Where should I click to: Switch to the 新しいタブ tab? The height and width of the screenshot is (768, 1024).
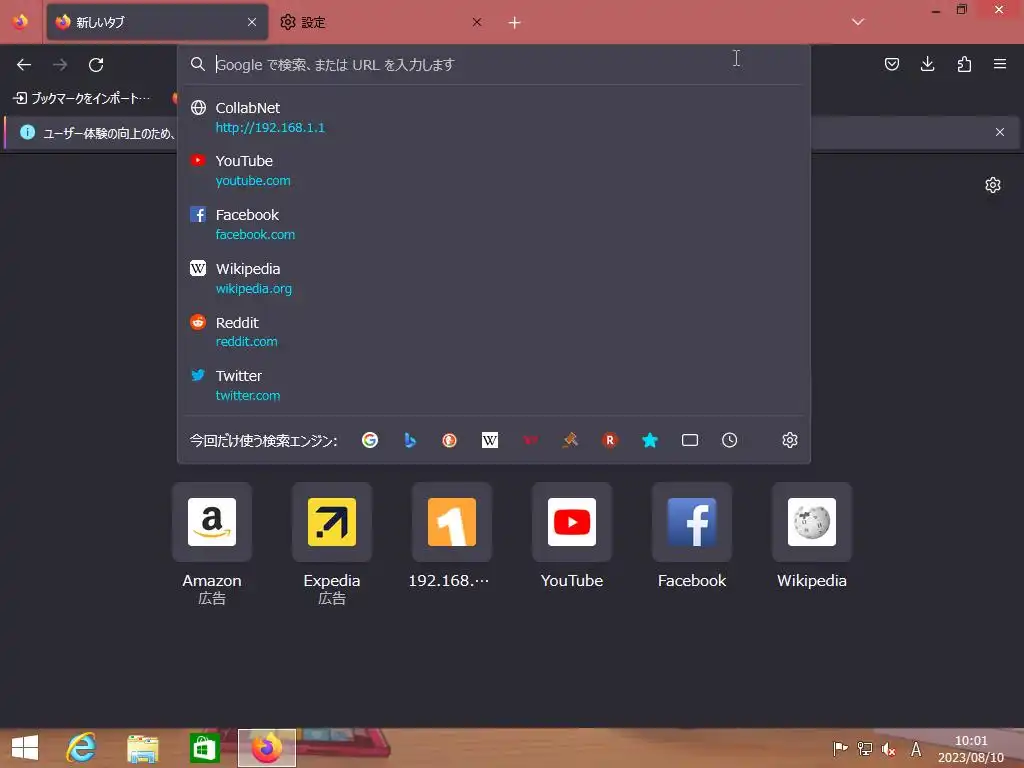tap(157, 22)
